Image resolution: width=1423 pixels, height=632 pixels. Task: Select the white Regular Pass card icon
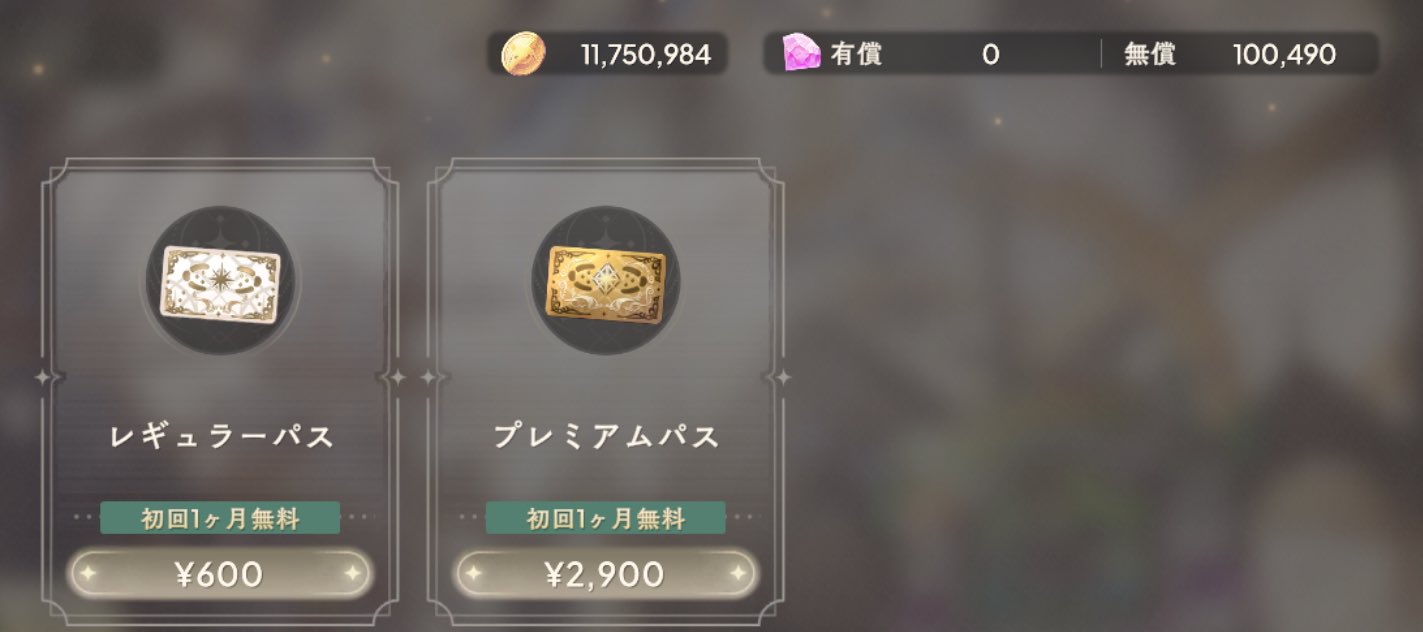click(x=222, y=282)
